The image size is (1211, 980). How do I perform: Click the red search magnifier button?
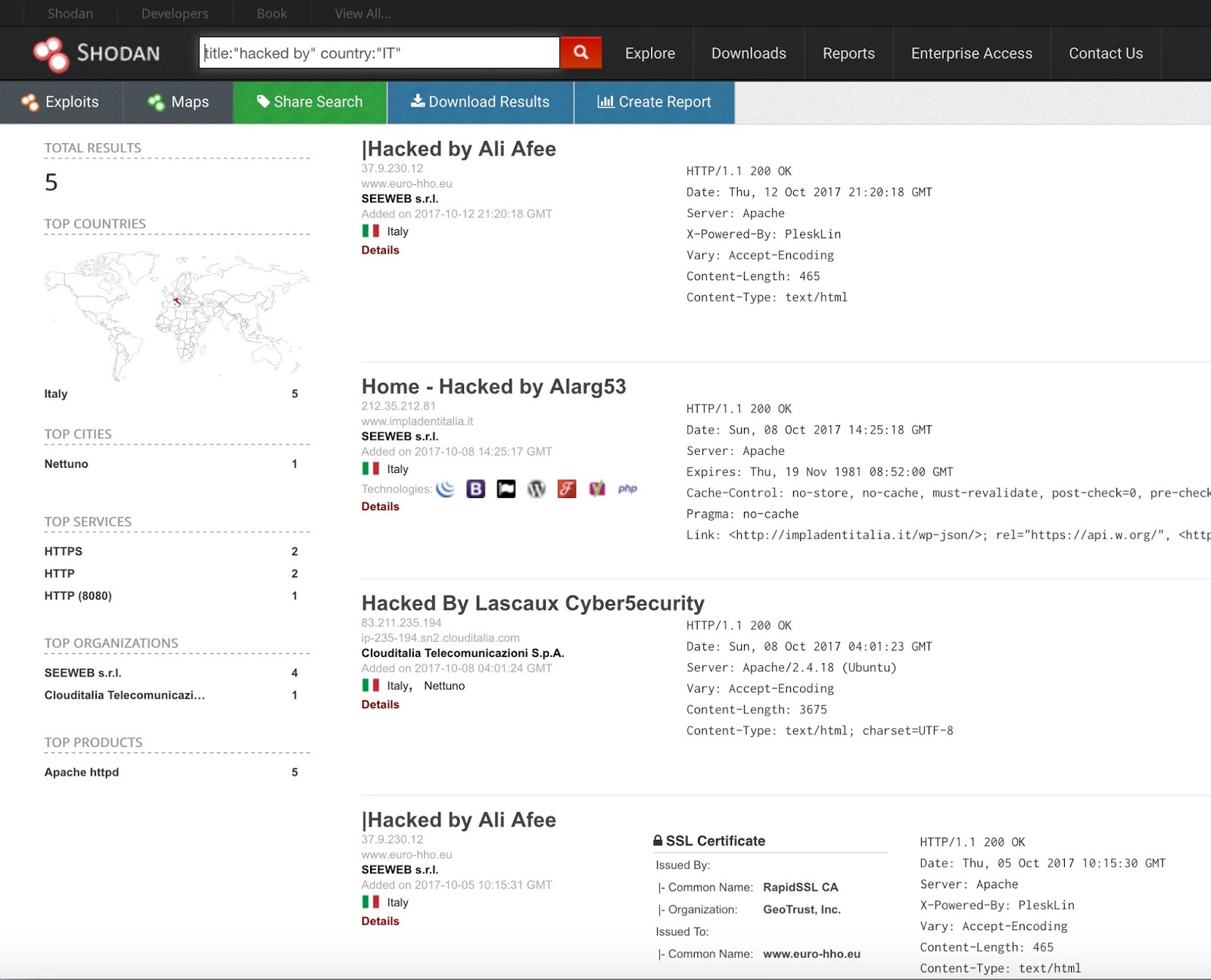coord(581,52)
